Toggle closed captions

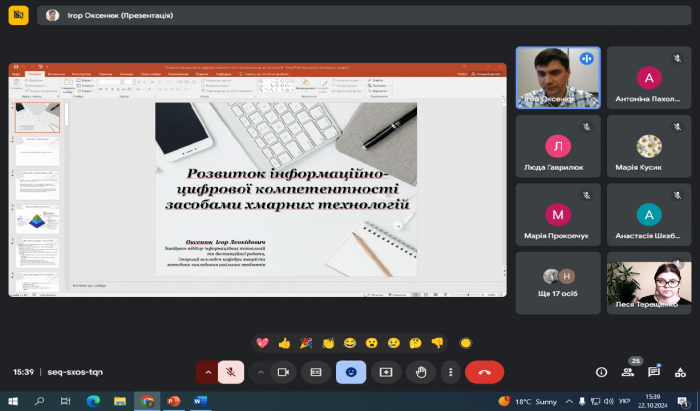pyautogui.click(x=316, y=371)
